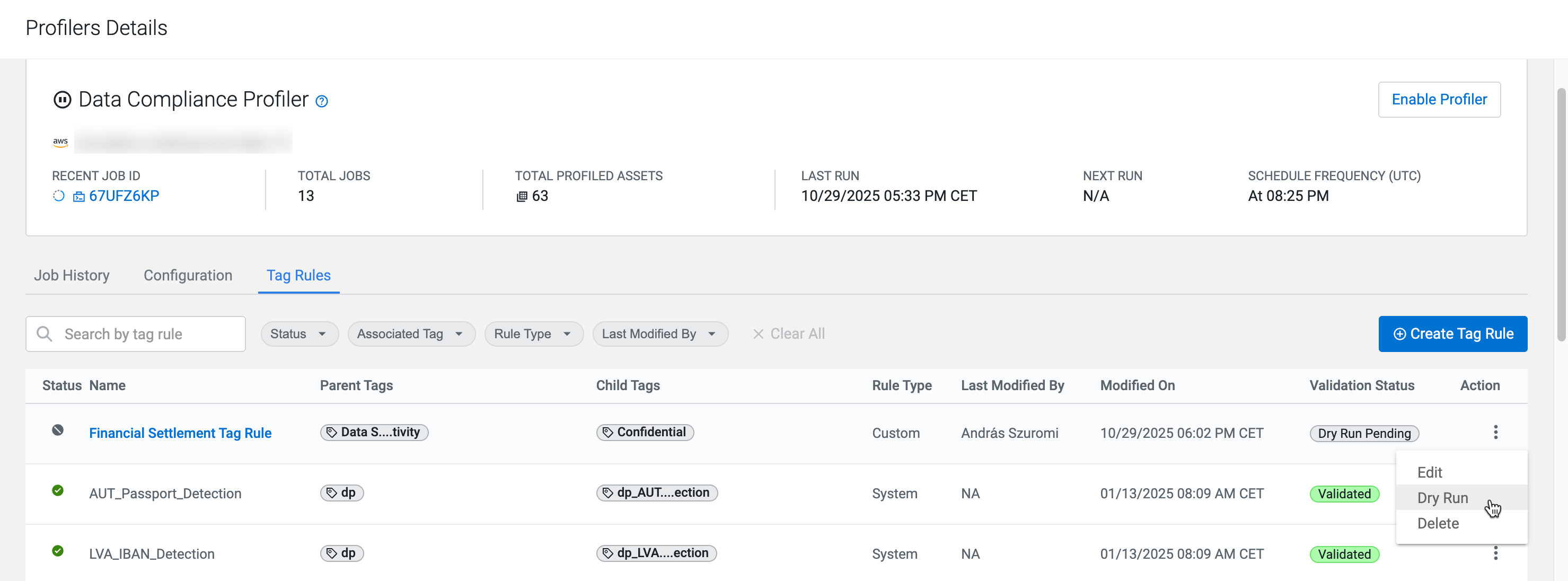This screenshot has width=1568, height=581.
Task: Select Dry Run from the context menu
Action: (1442, 498)
